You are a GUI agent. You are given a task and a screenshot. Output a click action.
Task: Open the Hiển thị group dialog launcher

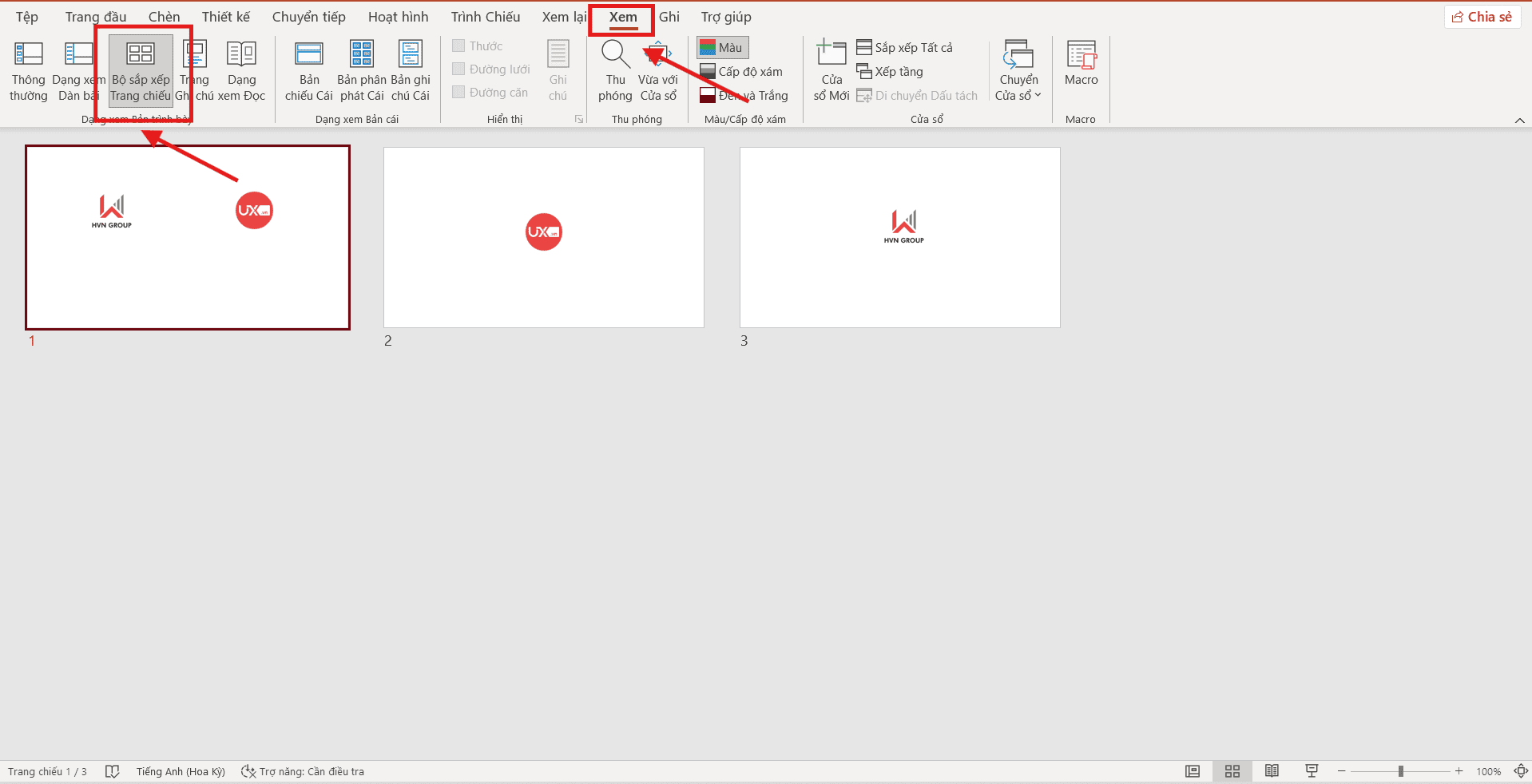click(x=579, y=118)
